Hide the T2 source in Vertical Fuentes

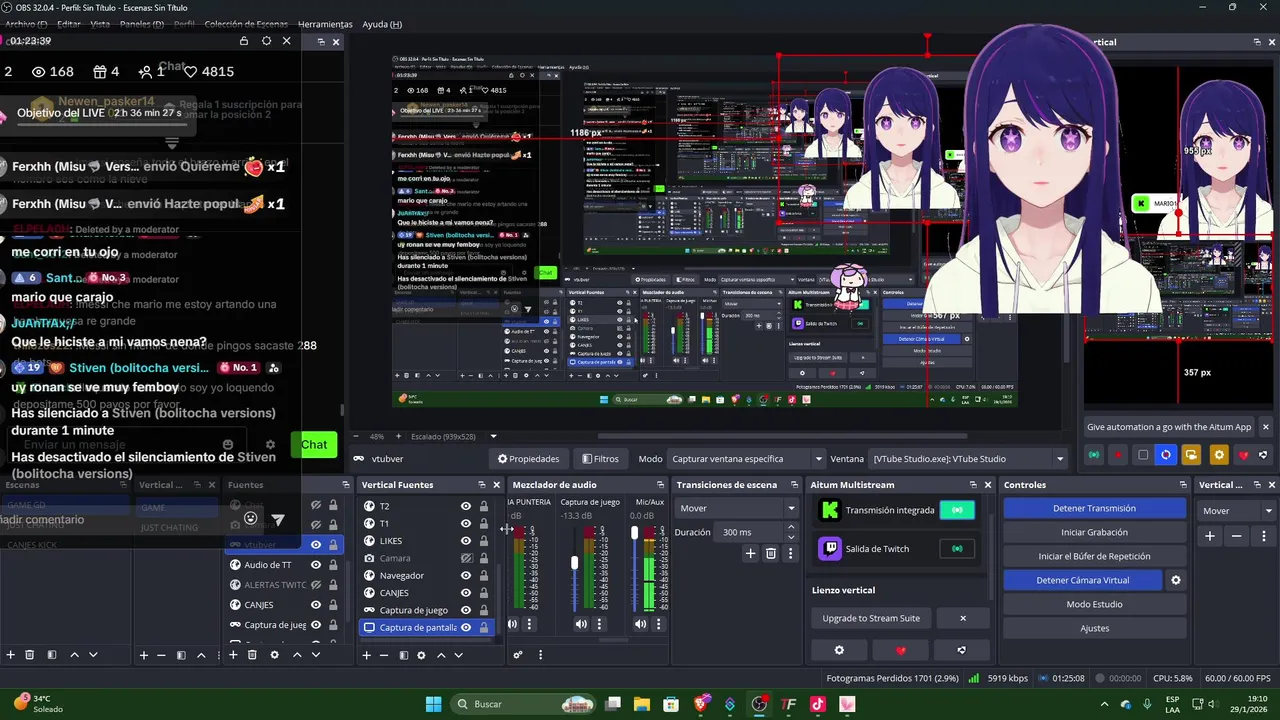coord(466,506)
